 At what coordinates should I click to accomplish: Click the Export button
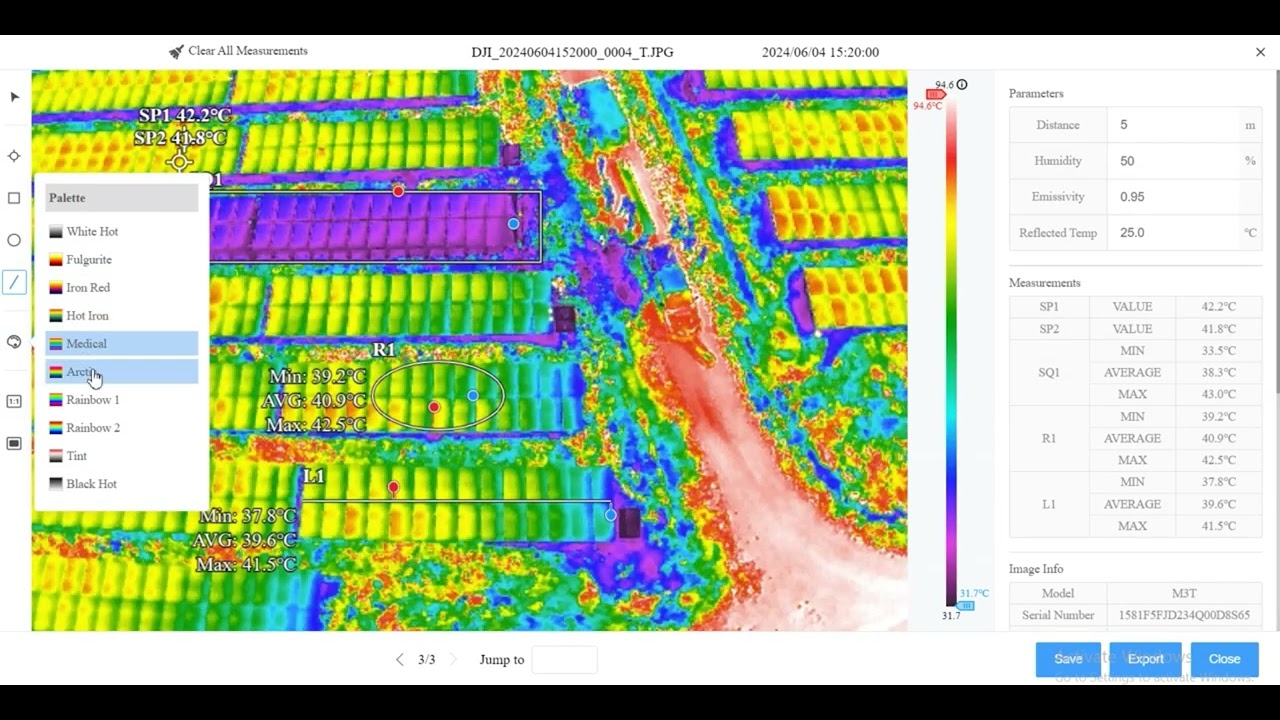[x=1145, y=659]
